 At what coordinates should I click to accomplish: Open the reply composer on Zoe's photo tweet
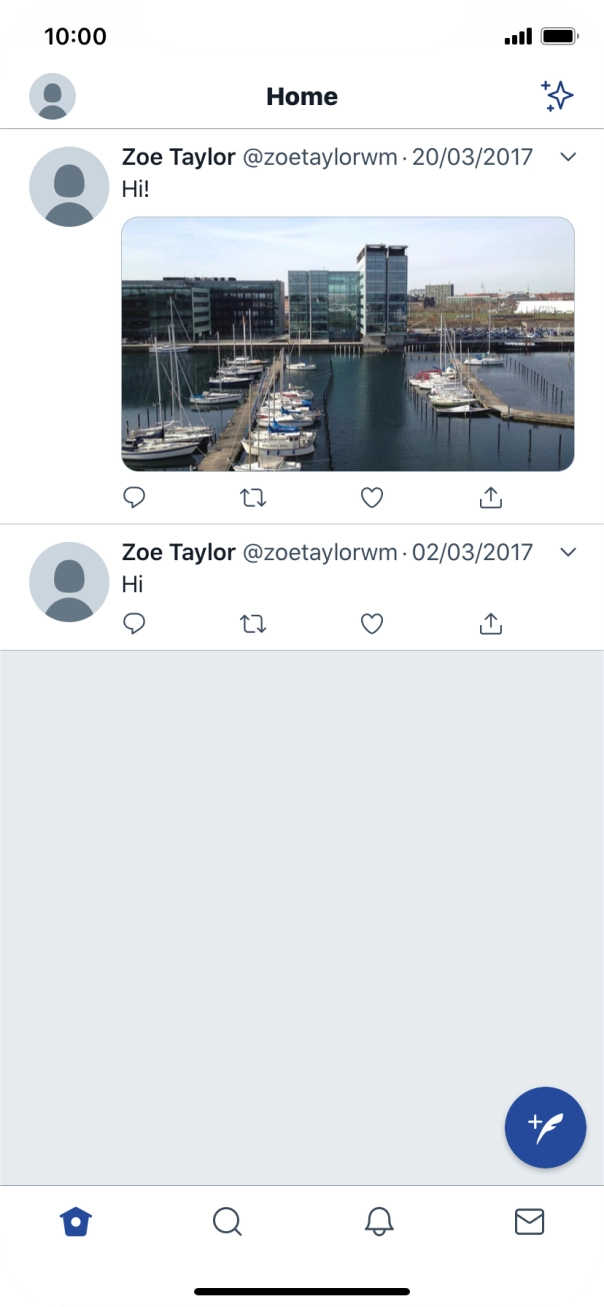134,497
